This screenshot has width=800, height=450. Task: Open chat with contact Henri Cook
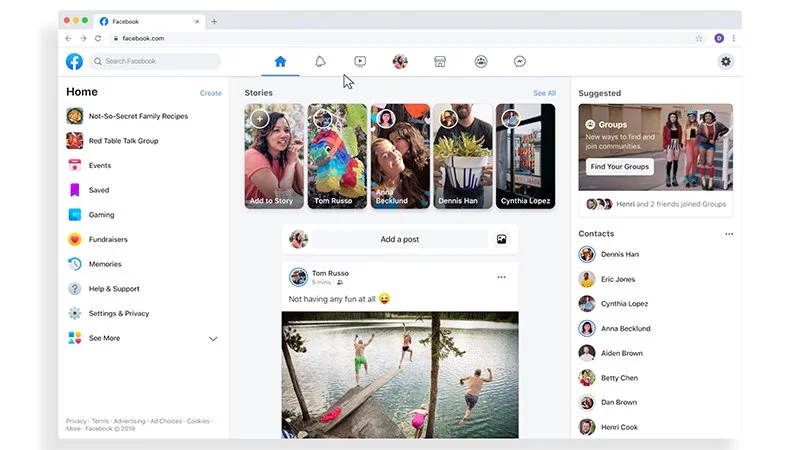[x=608, y=427]
